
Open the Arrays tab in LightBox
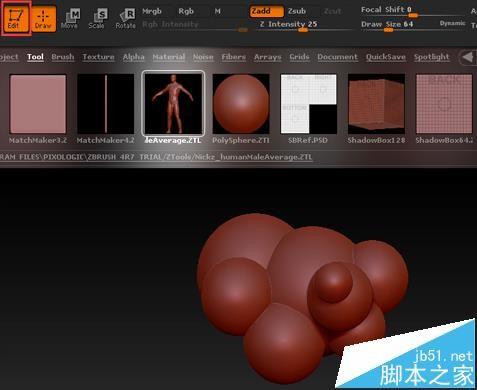pos(267,57)
